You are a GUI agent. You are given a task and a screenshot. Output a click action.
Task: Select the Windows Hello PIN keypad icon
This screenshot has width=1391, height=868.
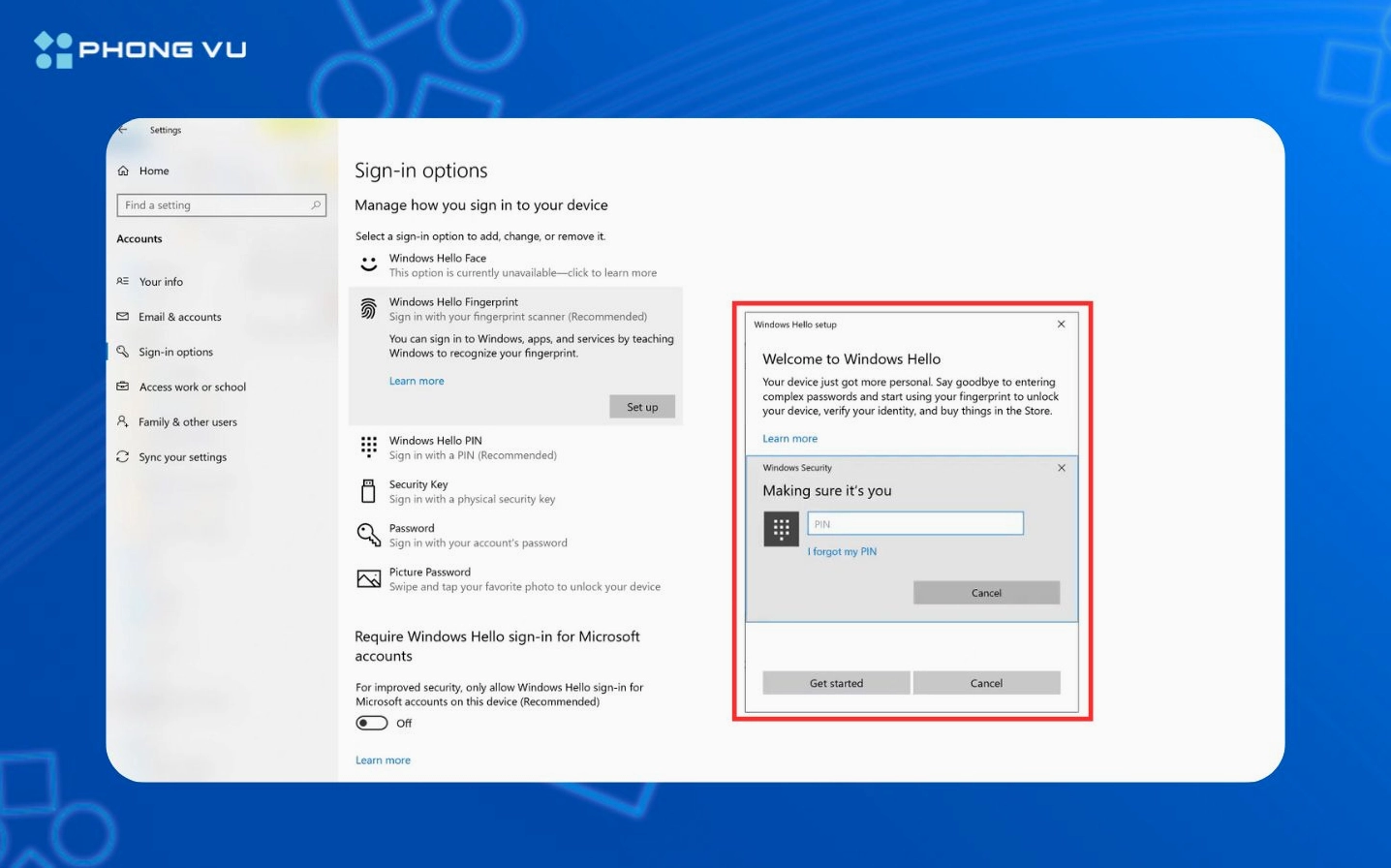(x=368, y=447)
